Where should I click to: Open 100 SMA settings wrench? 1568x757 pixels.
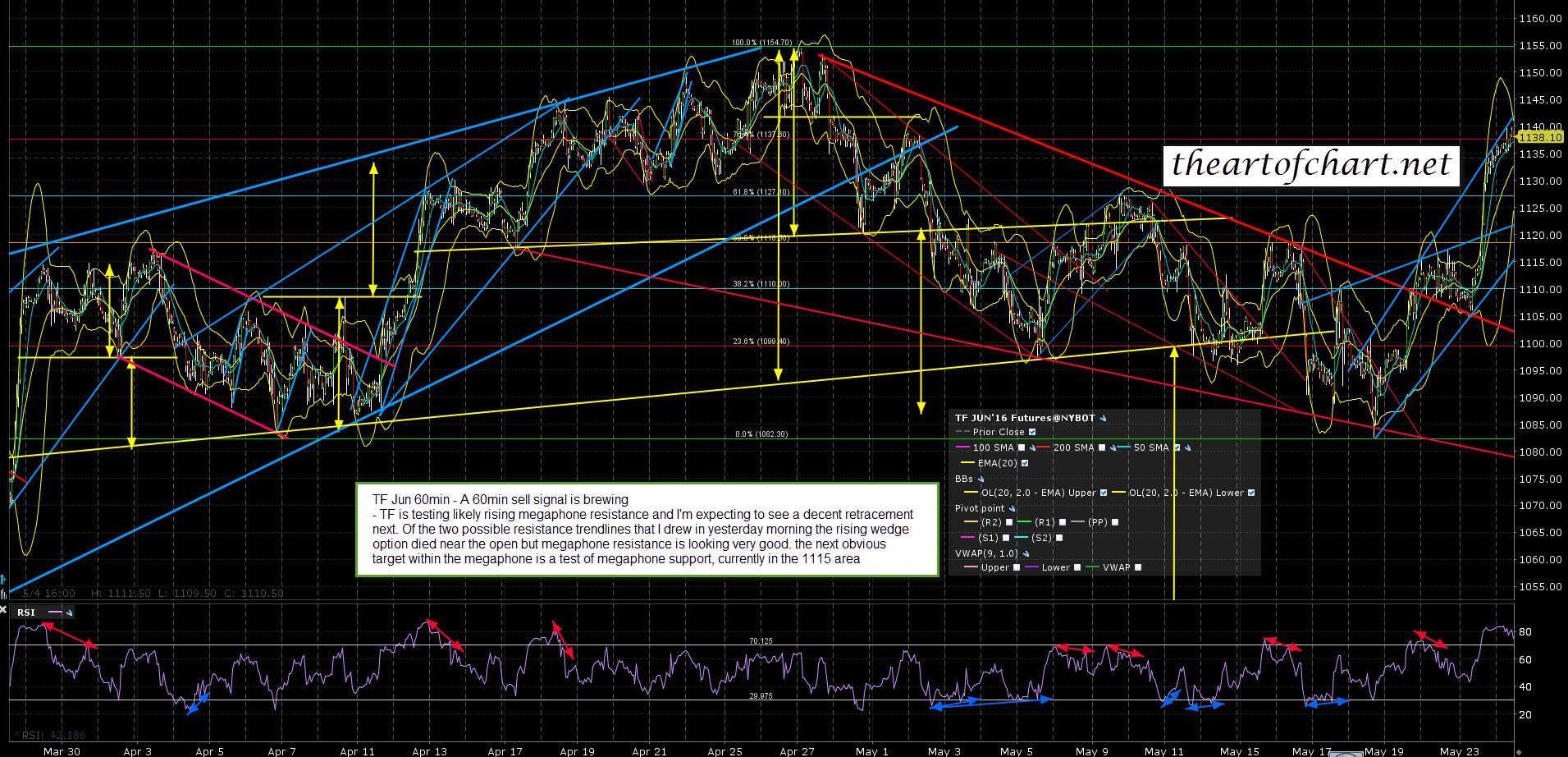point(1032,448)
